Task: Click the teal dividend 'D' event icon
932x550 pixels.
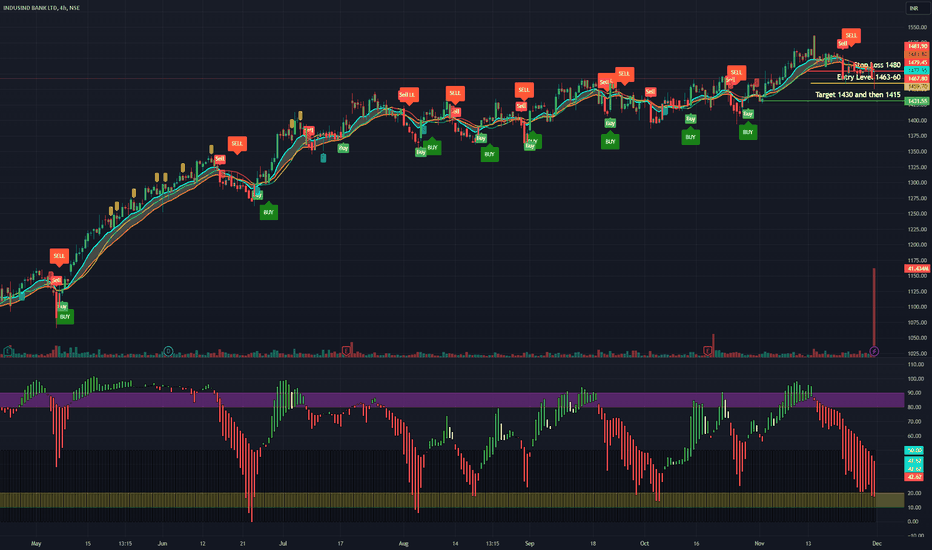Action: [x=168, y=351]
